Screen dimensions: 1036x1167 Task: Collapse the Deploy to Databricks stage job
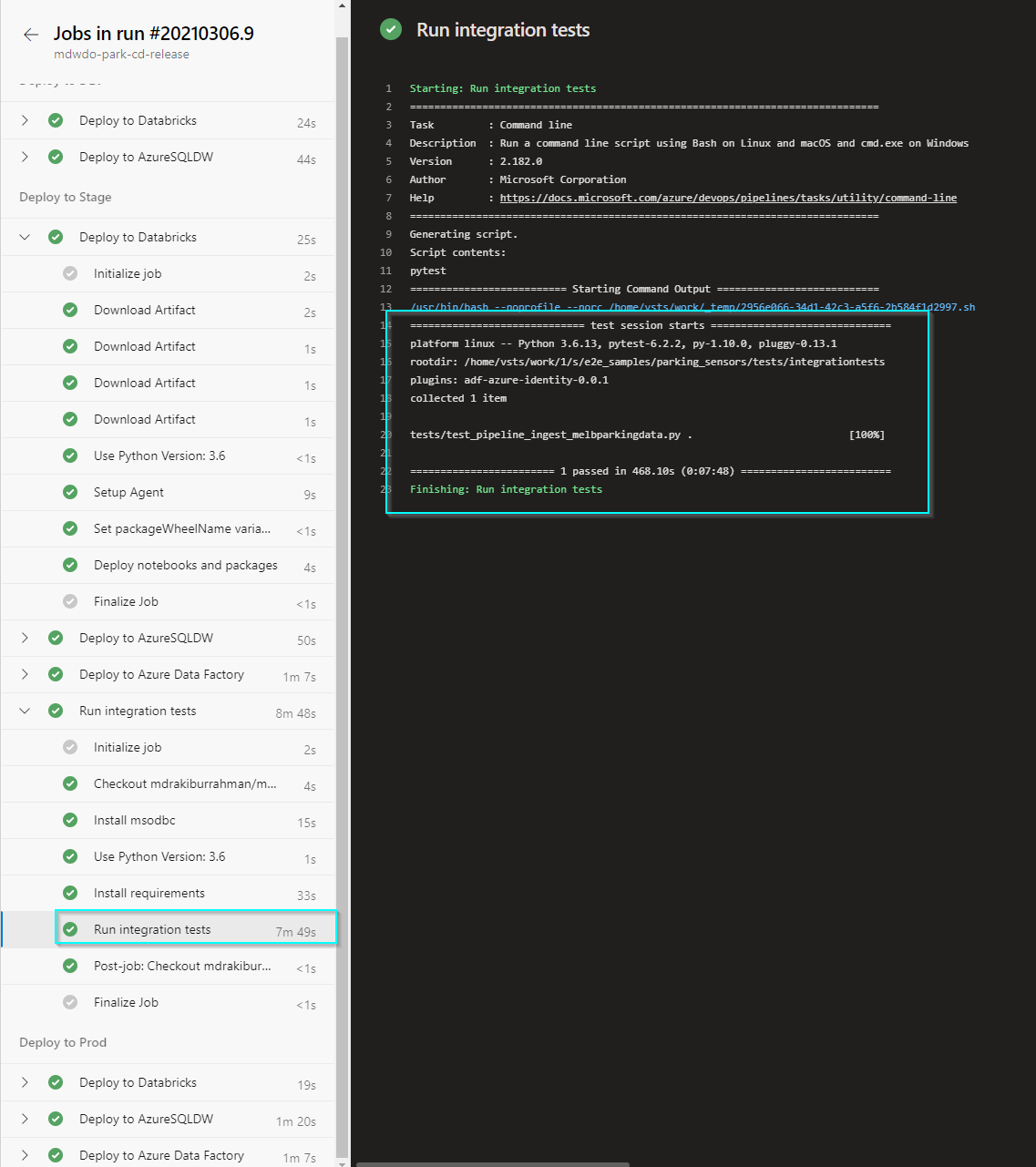(24, 237)
